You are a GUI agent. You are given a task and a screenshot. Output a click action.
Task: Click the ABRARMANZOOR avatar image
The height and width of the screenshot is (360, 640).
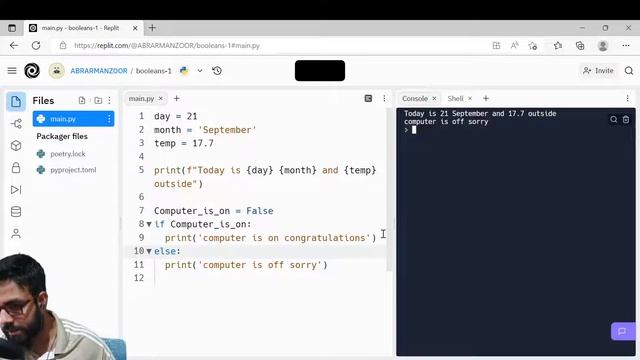[x=57, y=71]
